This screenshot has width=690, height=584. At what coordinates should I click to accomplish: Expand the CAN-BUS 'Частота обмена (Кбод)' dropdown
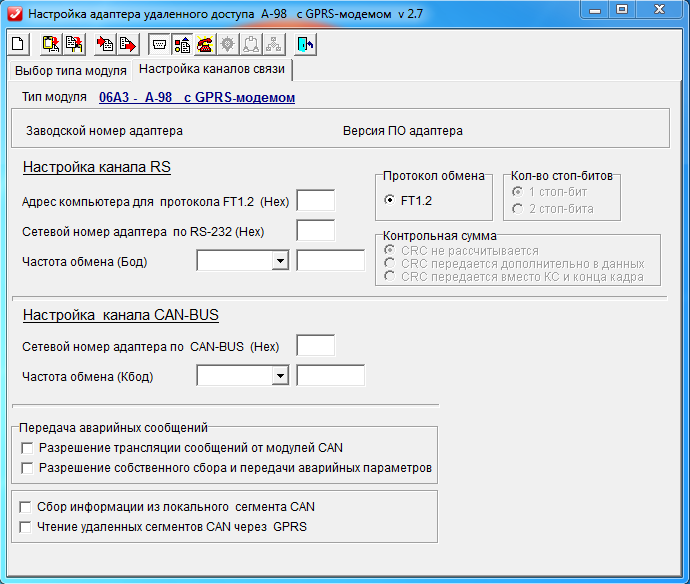click(x=279, y=376)
